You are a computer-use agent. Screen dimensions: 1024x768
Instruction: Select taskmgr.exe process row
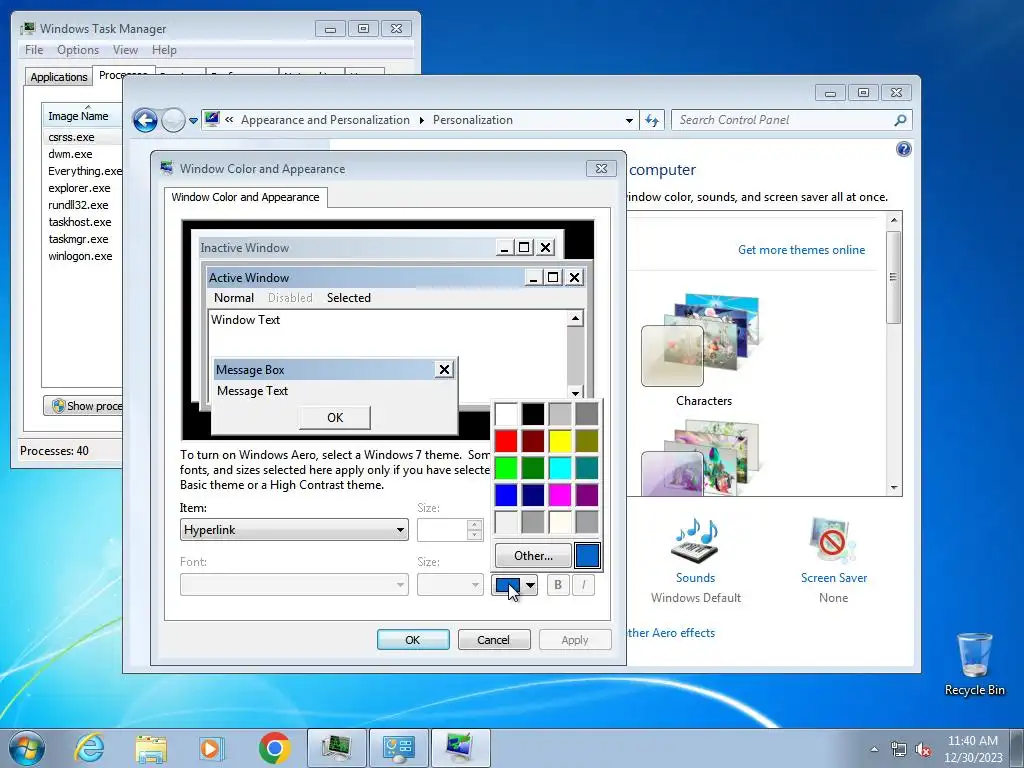78,239
